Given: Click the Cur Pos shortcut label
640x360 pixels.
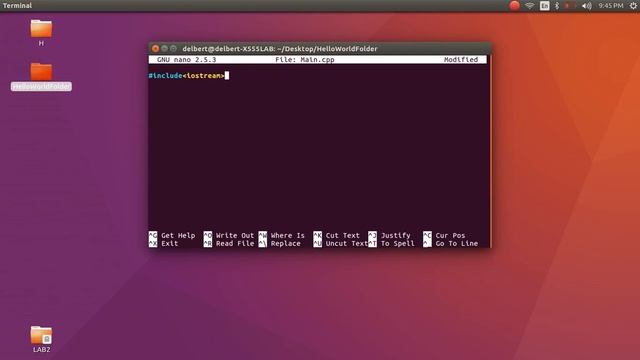Looking at the screenshot, I should (x=450, y=236).
